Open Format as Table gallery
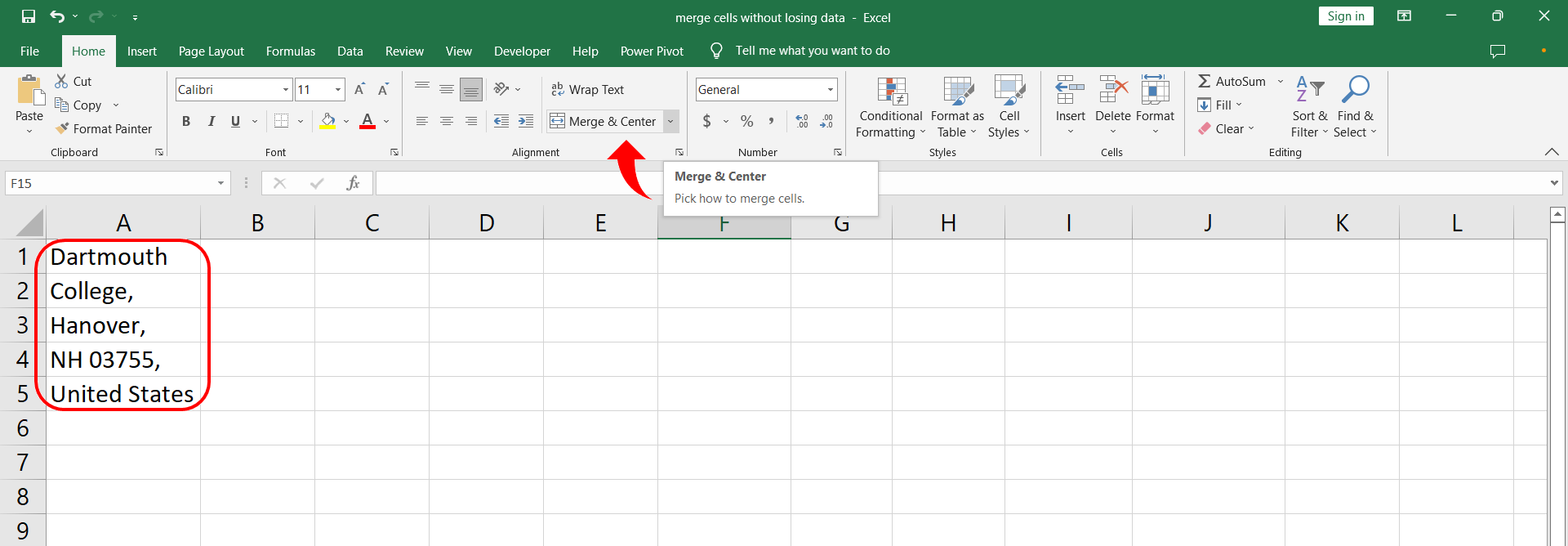1568x546 pixels. 957,107
